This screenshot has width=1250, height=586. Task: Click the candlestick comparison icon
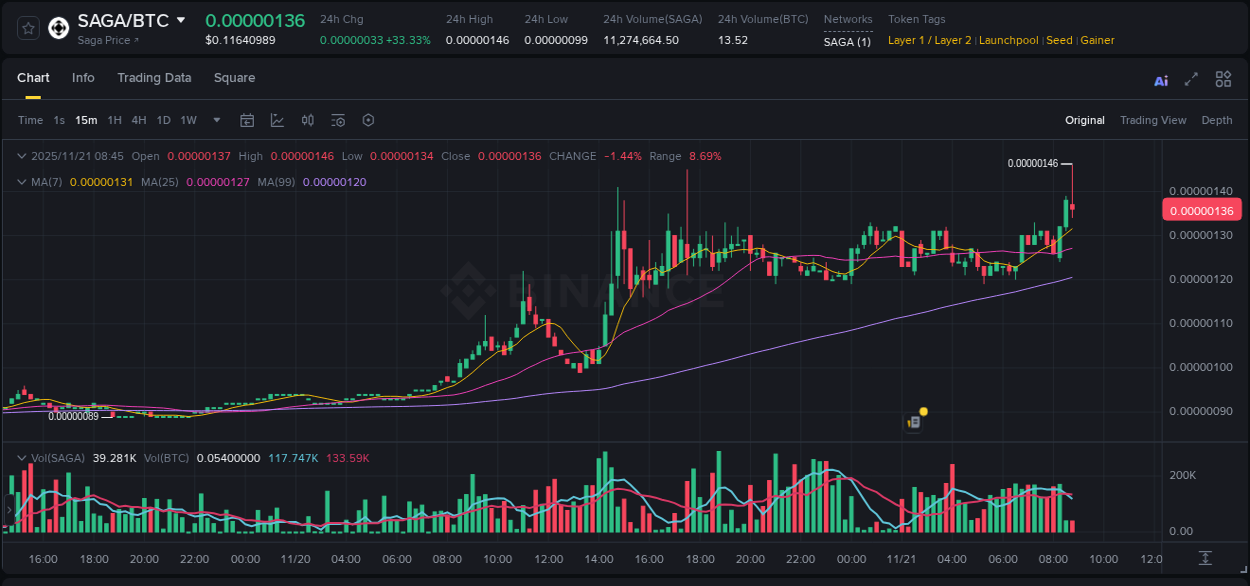coord(308,120)
